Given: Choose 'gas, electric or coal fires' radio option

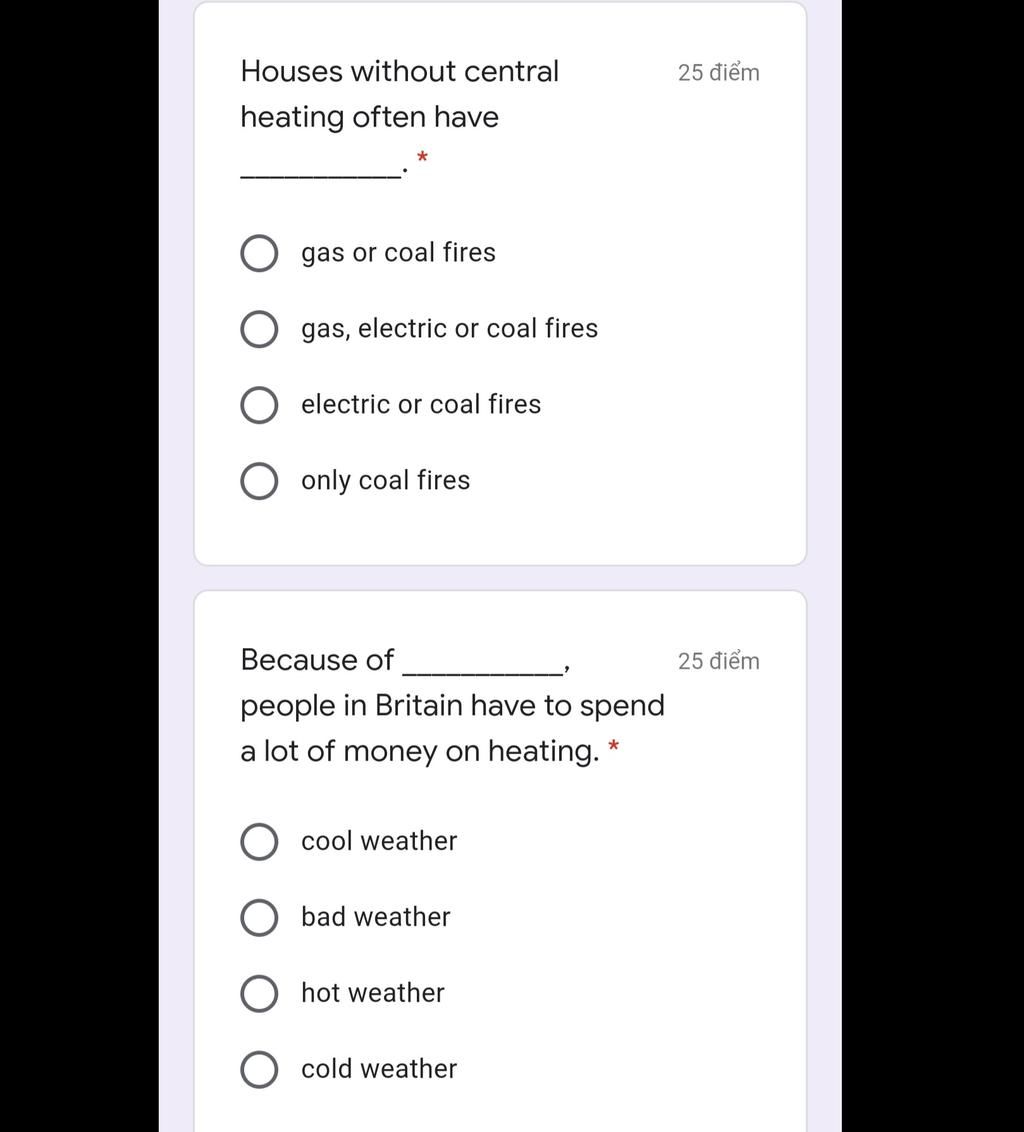Looking at the screenshot, I should click(x=259, y=329).
